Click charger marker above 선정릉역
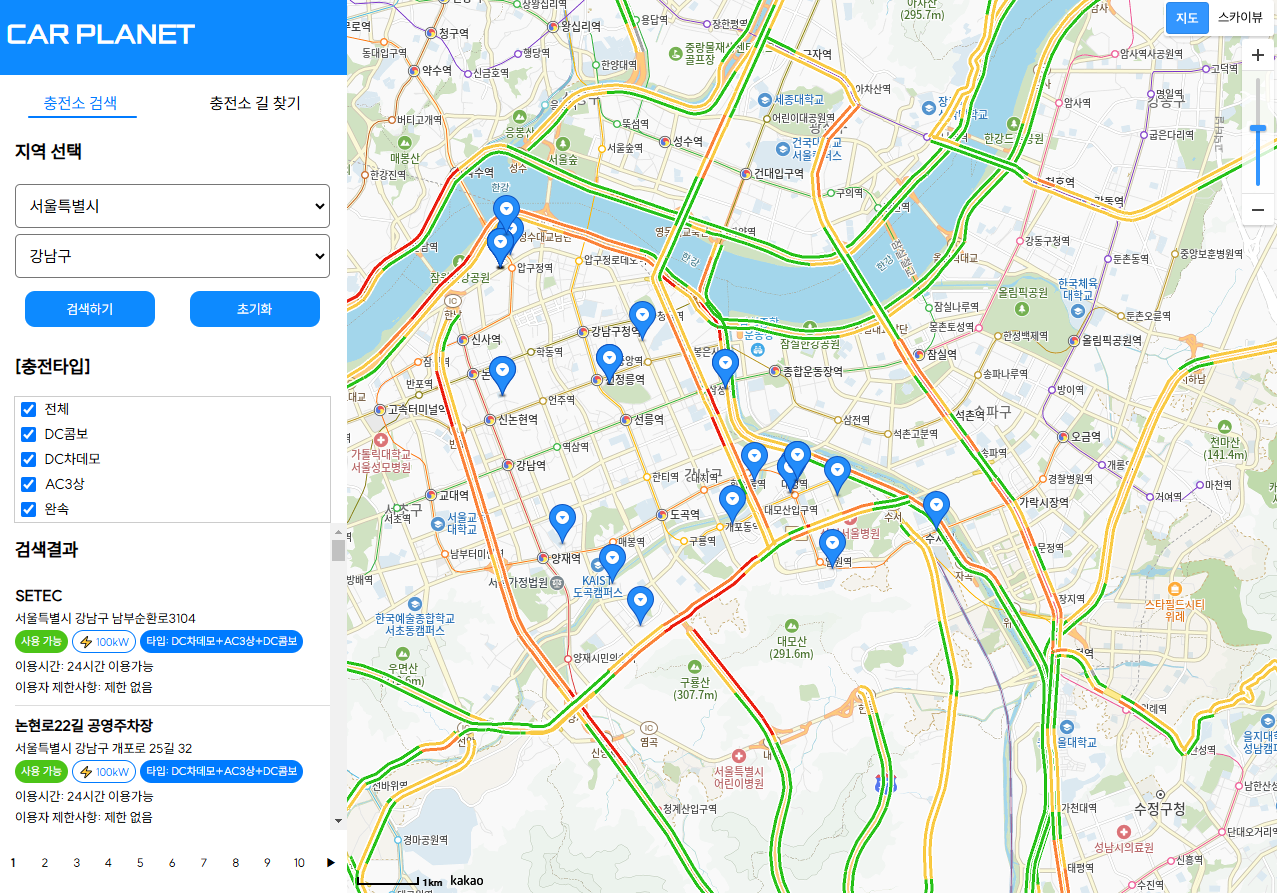 coord(609,362)
